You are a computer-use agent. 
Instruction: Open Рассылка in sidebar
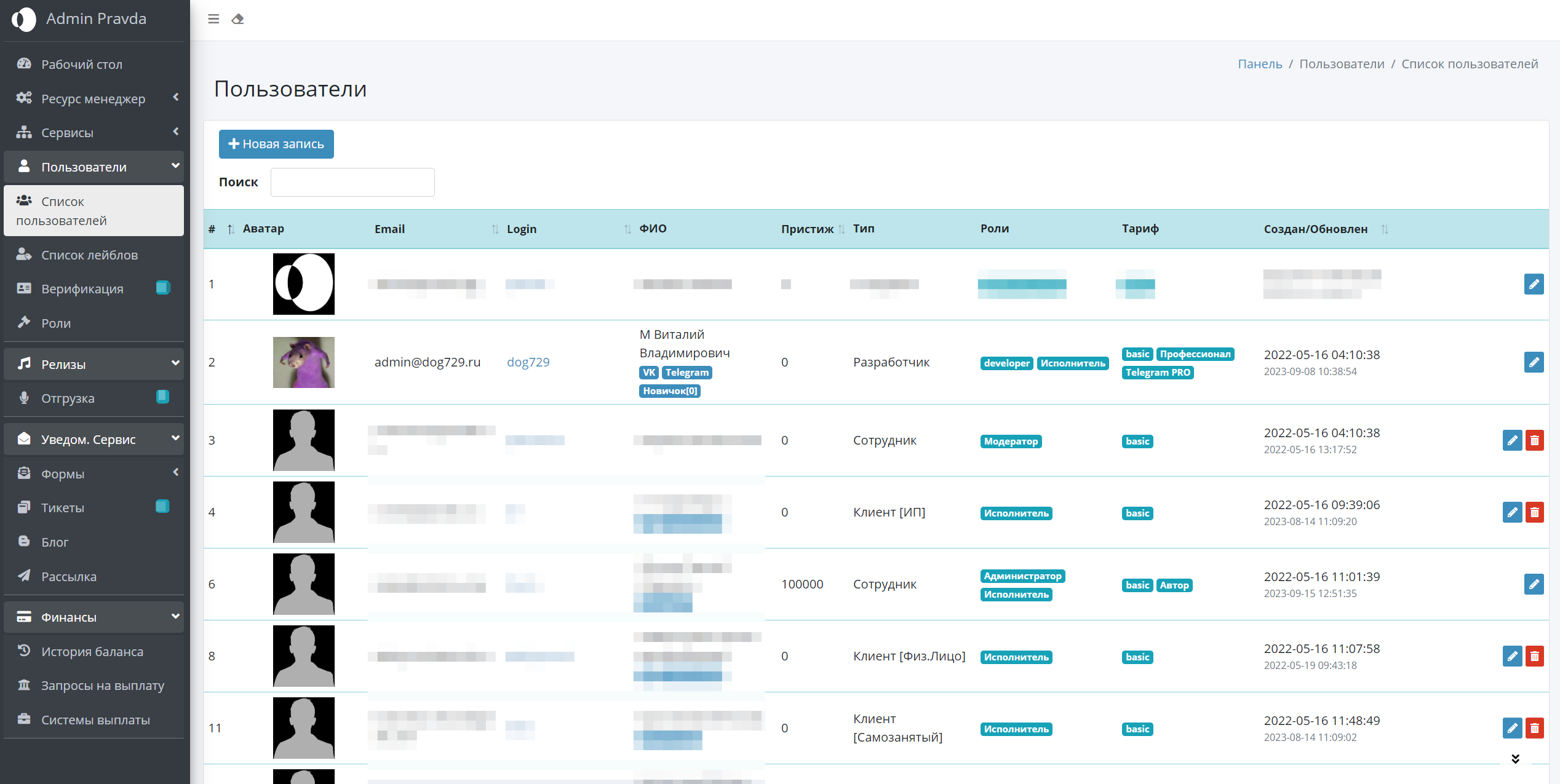(x=94, y=577)
